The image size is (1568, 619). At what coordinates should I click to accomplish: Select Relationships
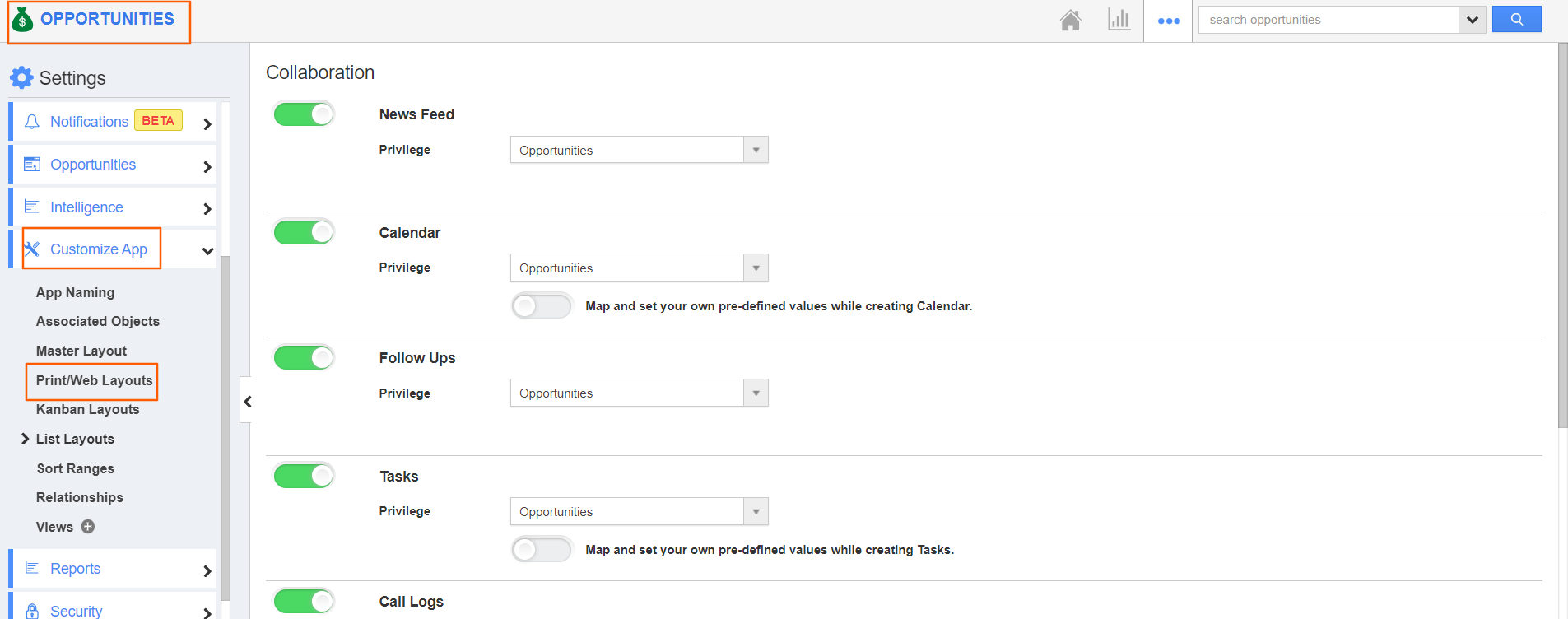tap(80, 497)
